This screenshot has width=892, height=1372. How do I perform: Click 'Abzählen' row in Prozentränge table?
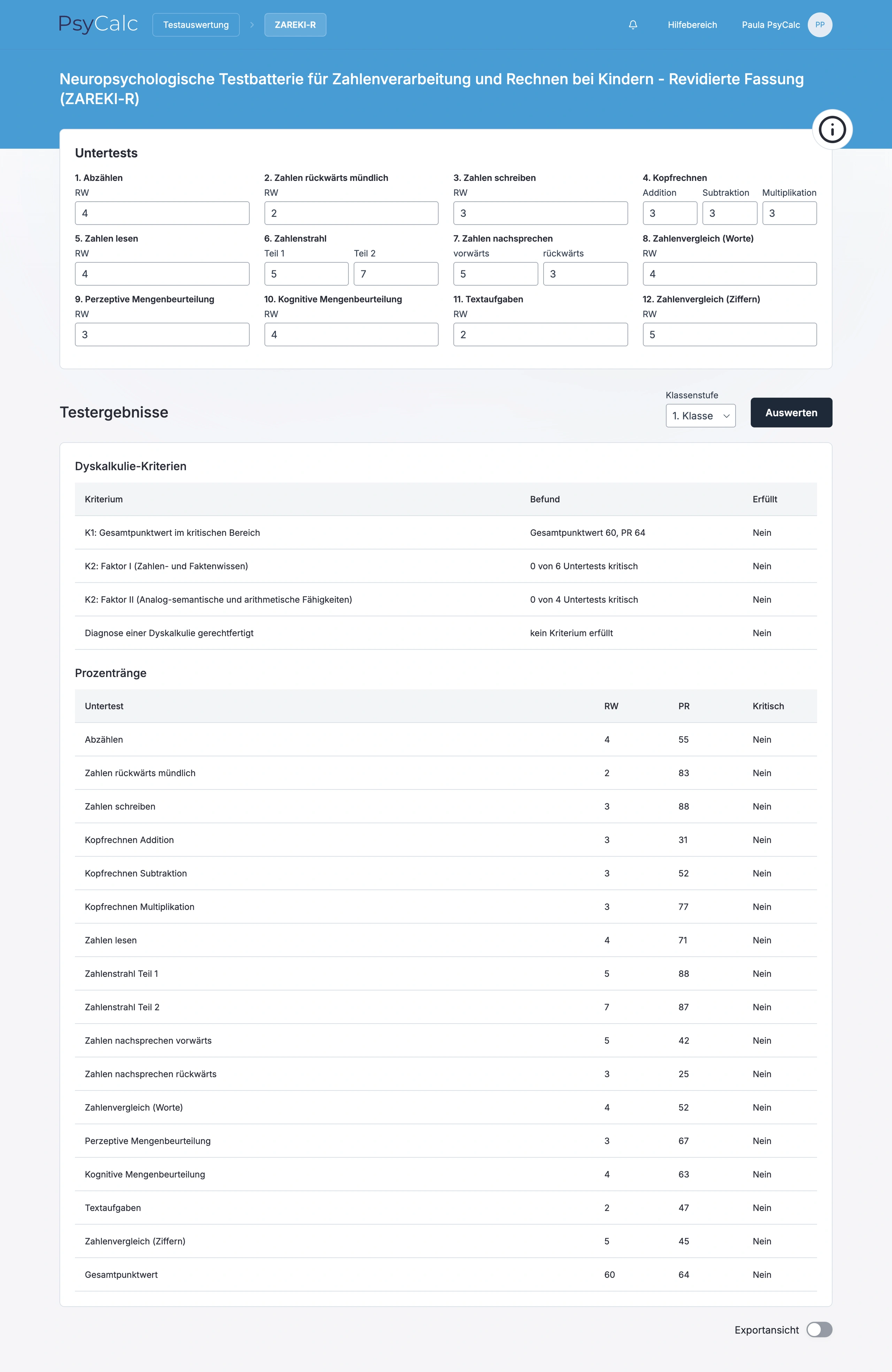[x=446, y=740]
